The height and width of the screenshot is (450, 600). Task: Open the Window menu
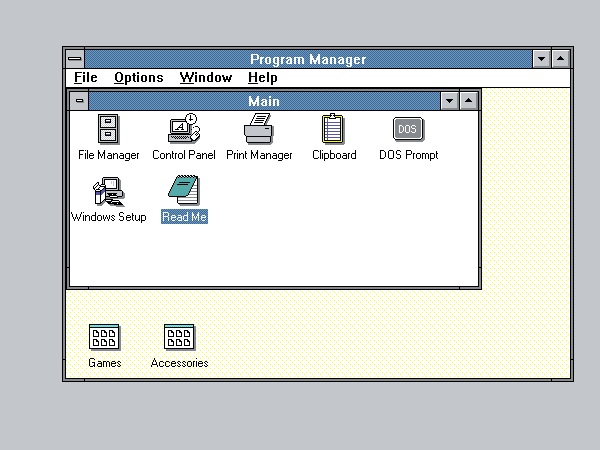[x=206, y=78]
